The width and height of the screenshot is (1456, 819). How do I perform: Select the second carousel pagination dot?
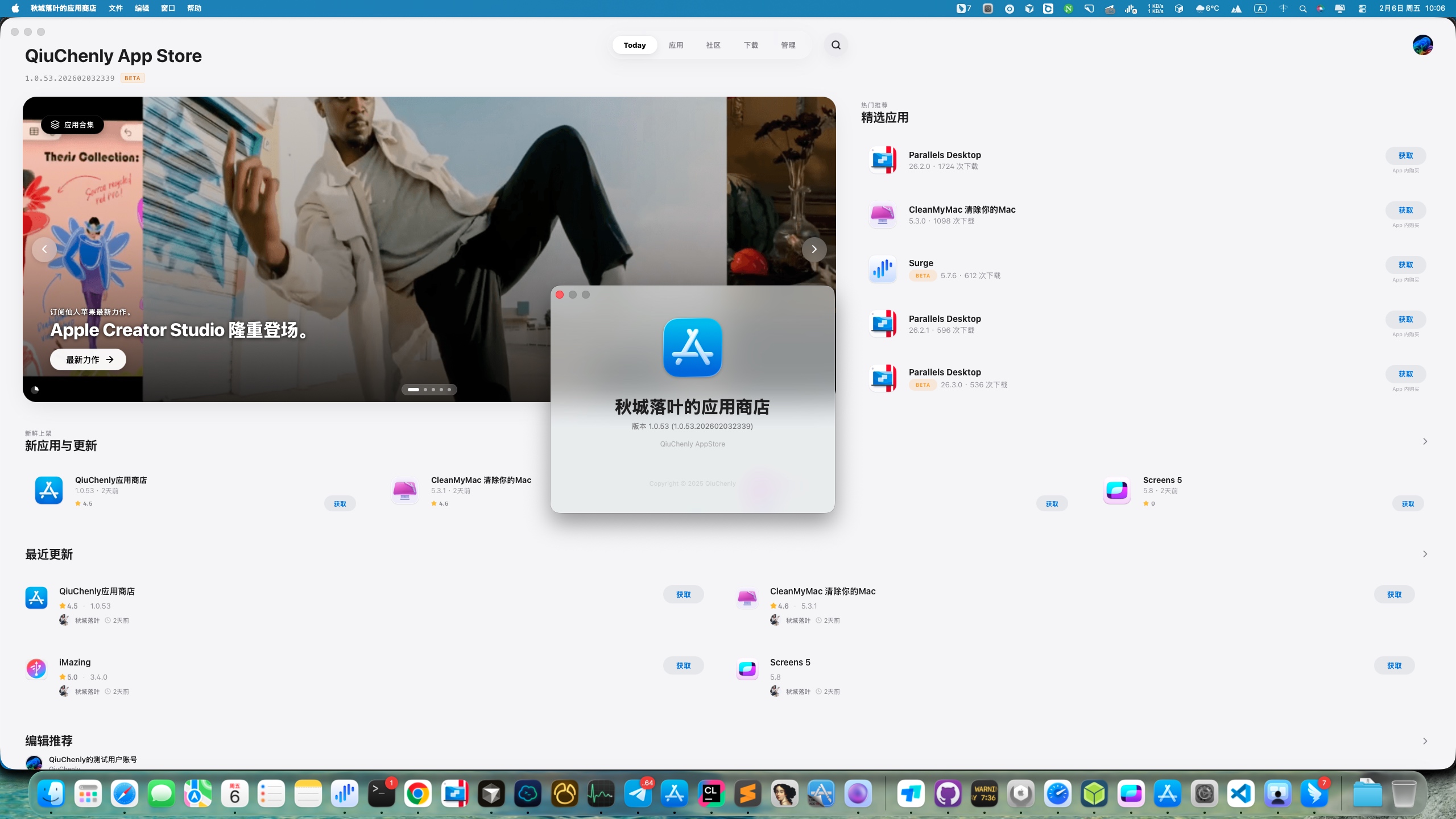pyautogui.click(x=424, y=390)
